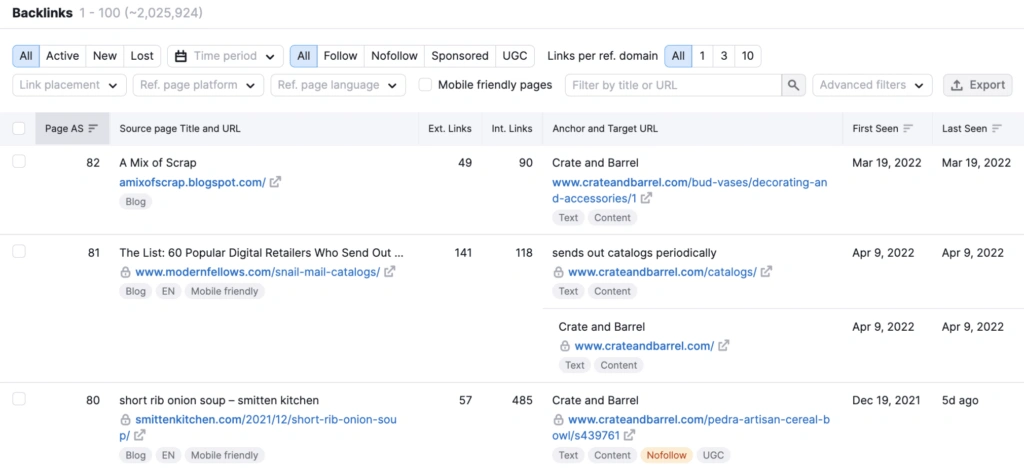Open external link icon for bud-vases target URL
The height and width of the screenshot is (468, 1024).
pos(647,198)
